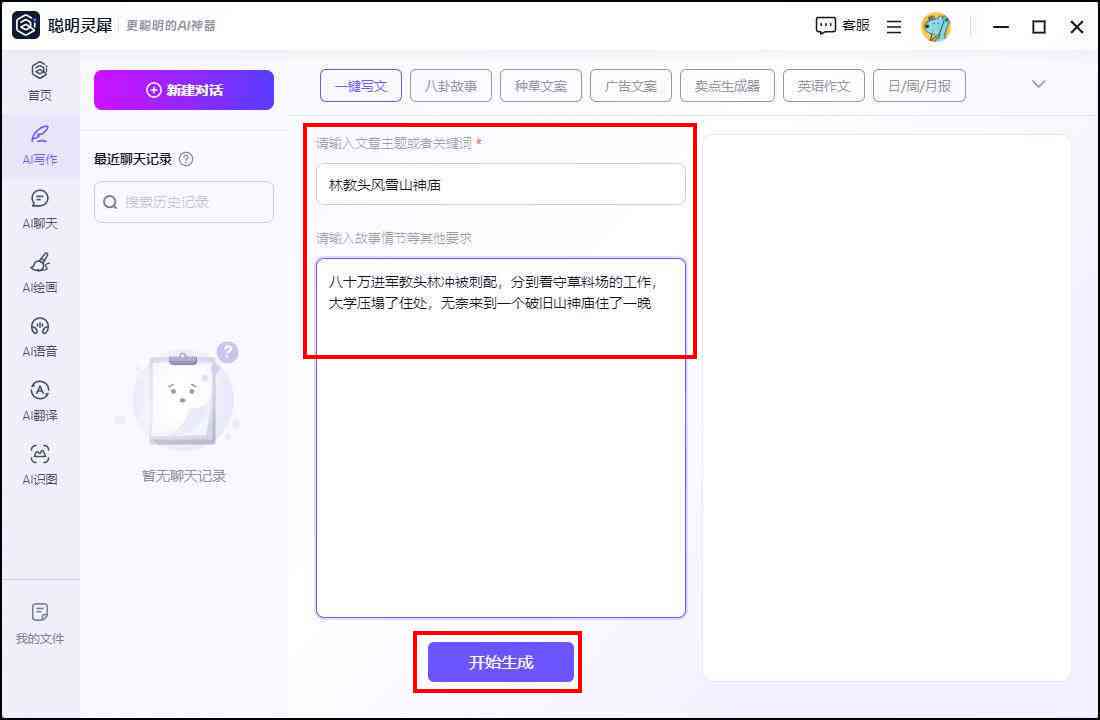
Task: Select the 种草文案 tab
Action: (x=540, y=86)
